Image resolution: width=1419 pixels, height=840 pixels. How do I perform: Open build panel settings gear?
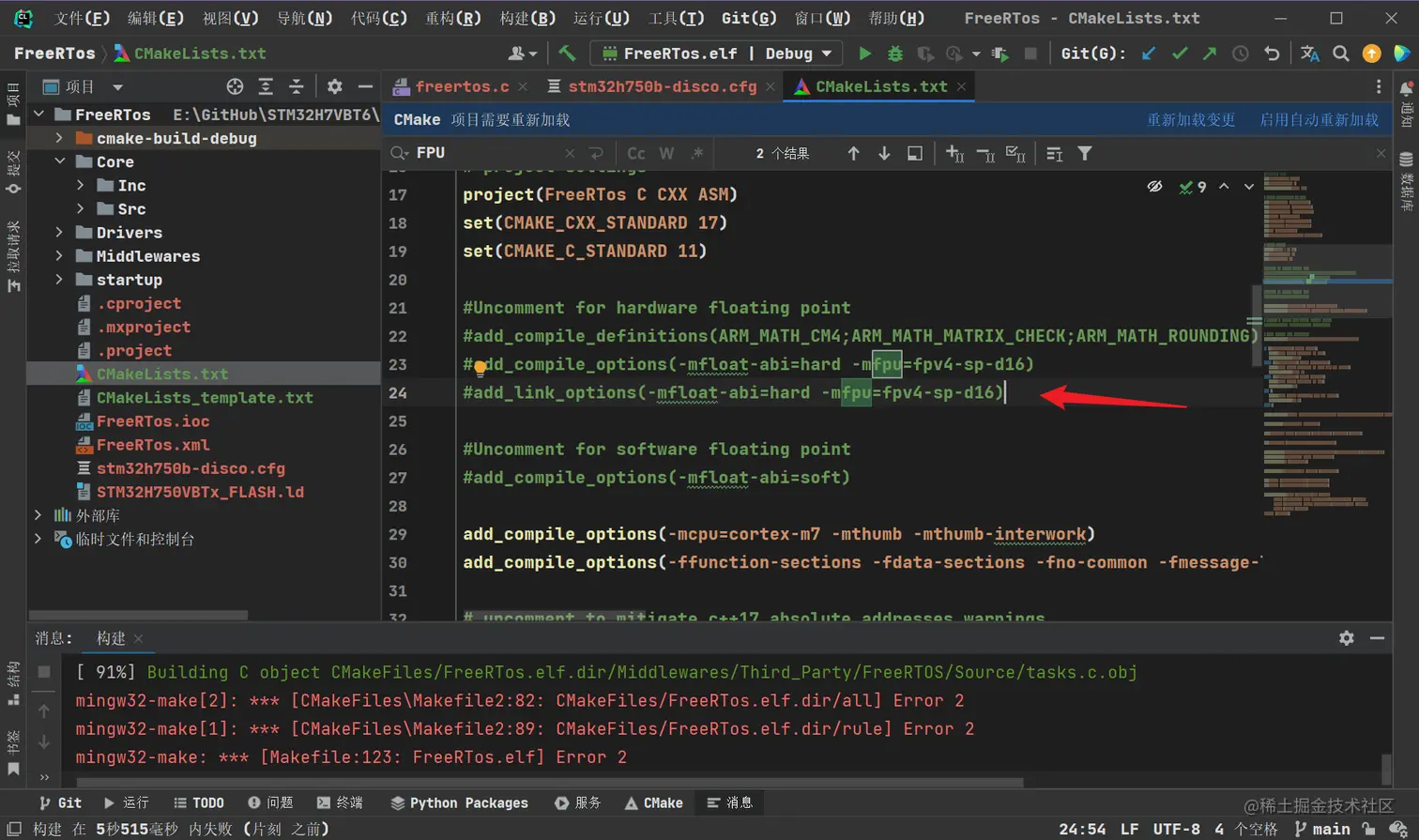(1347, 637)
